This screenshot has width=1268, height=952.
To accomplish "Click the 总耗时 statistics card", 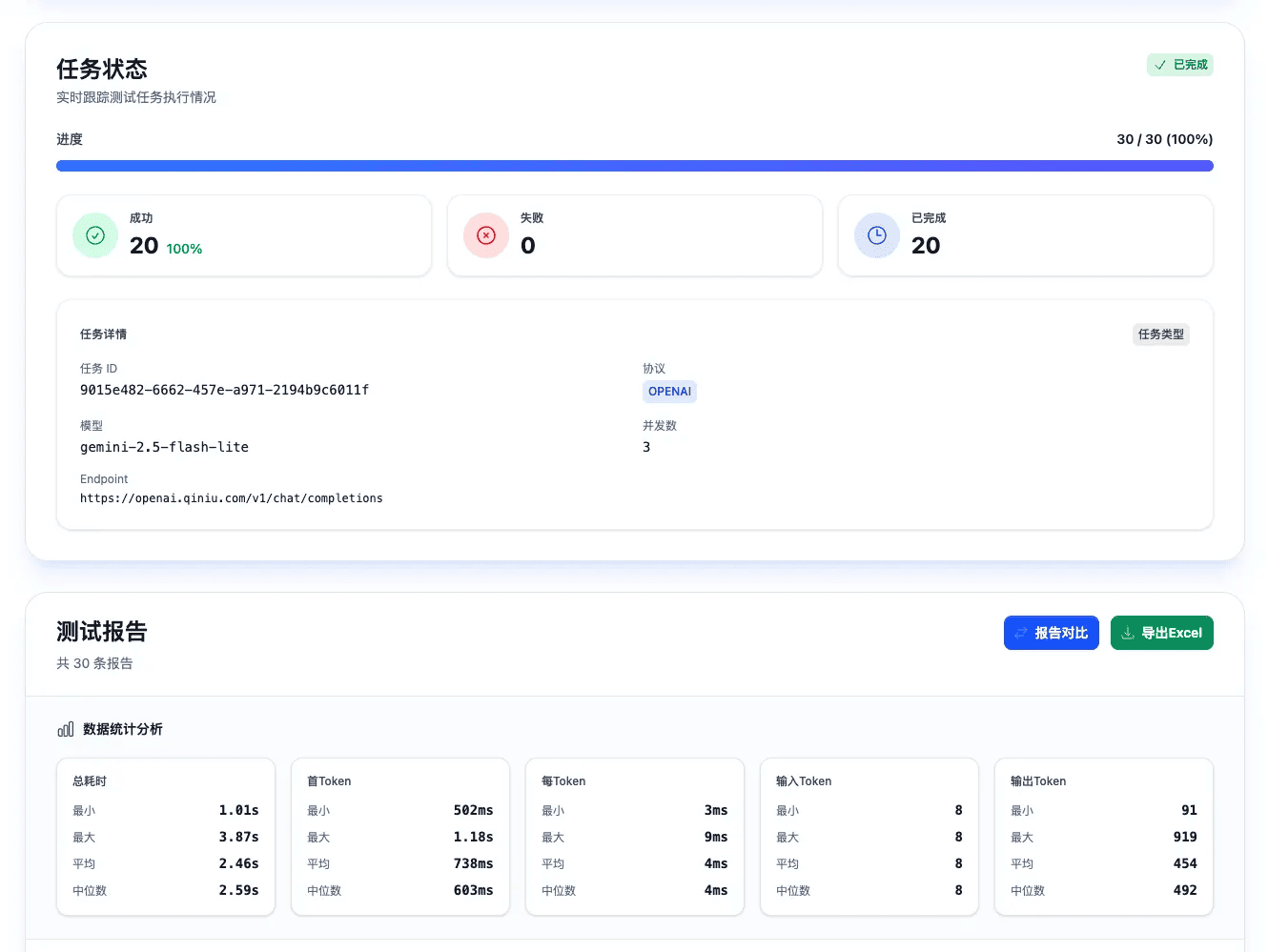I will click(166, 837).
